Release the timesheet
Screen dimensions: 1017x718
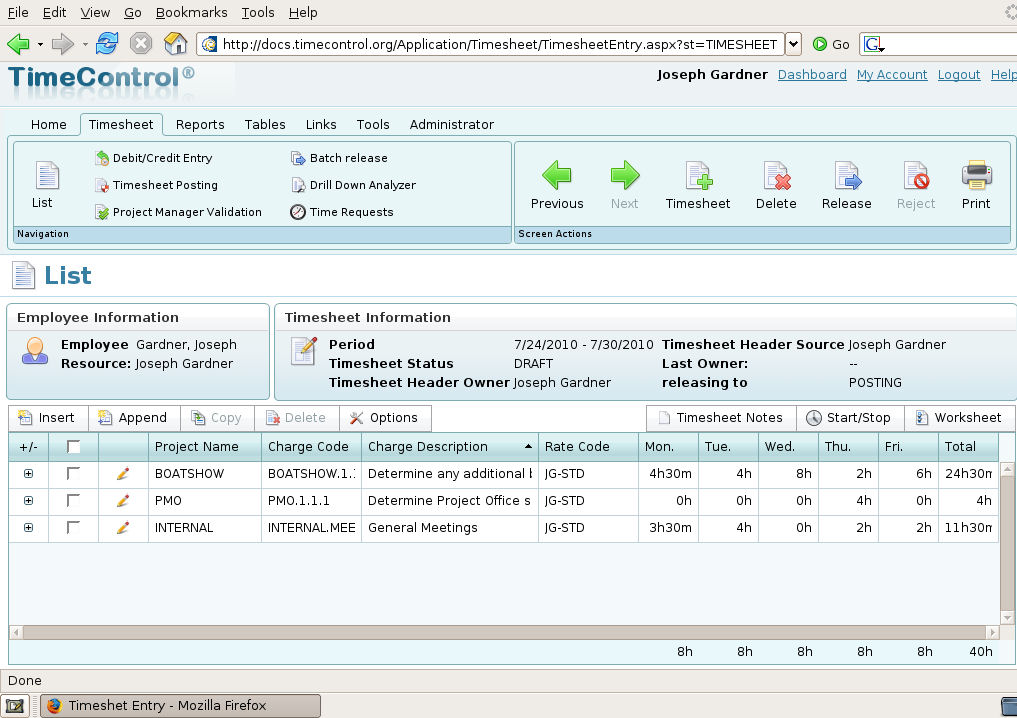846,185
